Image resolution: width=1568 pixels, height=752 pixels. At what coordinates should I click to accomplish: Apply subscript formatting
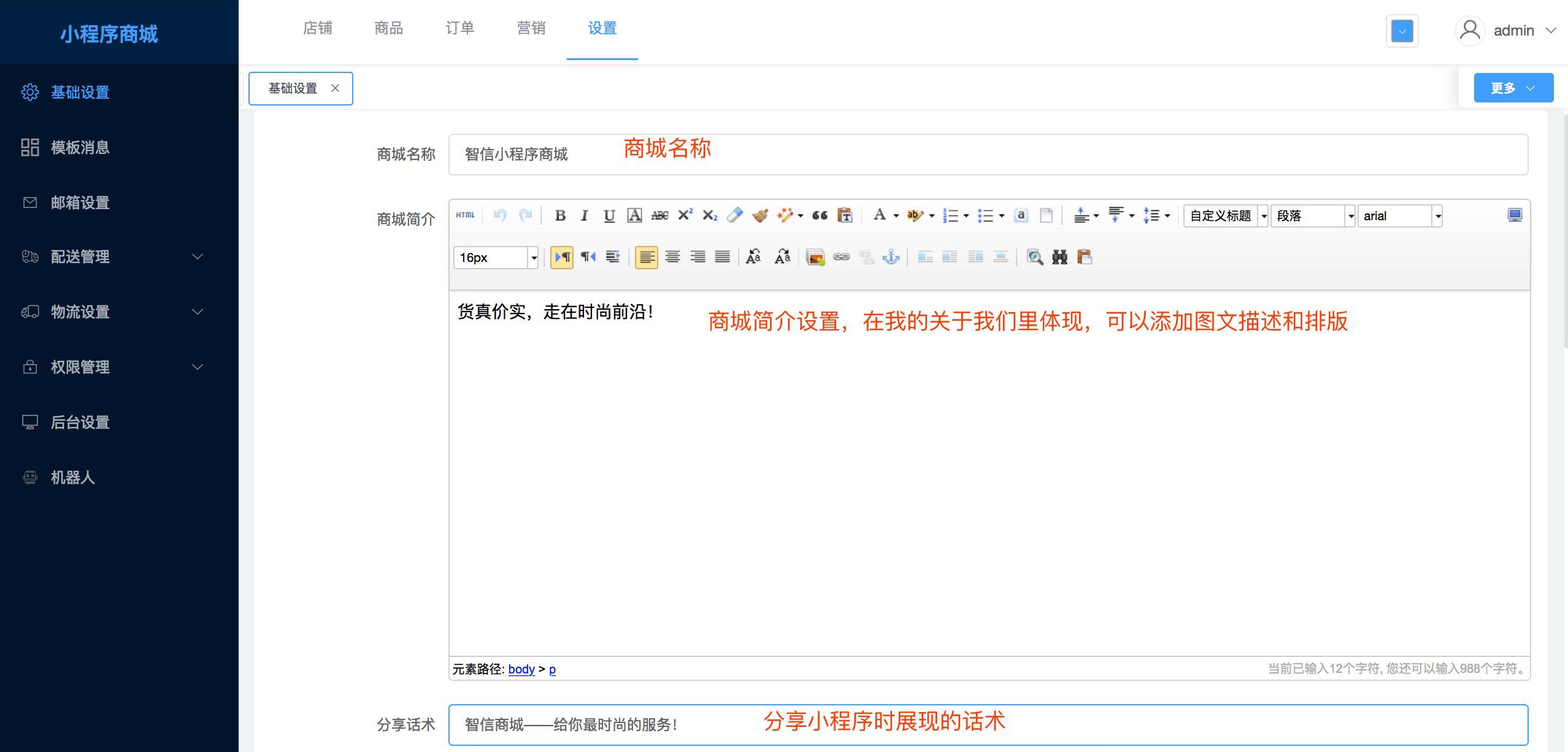710,215
